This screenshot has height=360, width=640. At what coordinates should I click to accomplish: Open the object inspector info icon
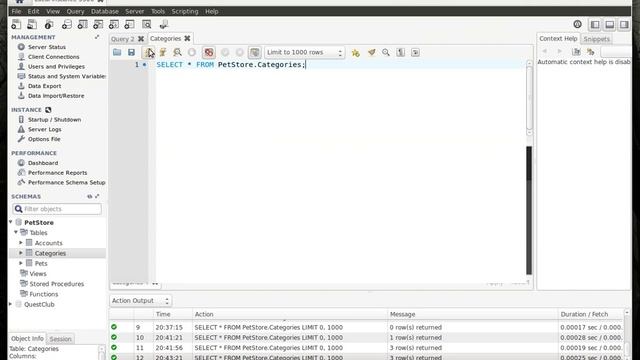coord(49,24)
